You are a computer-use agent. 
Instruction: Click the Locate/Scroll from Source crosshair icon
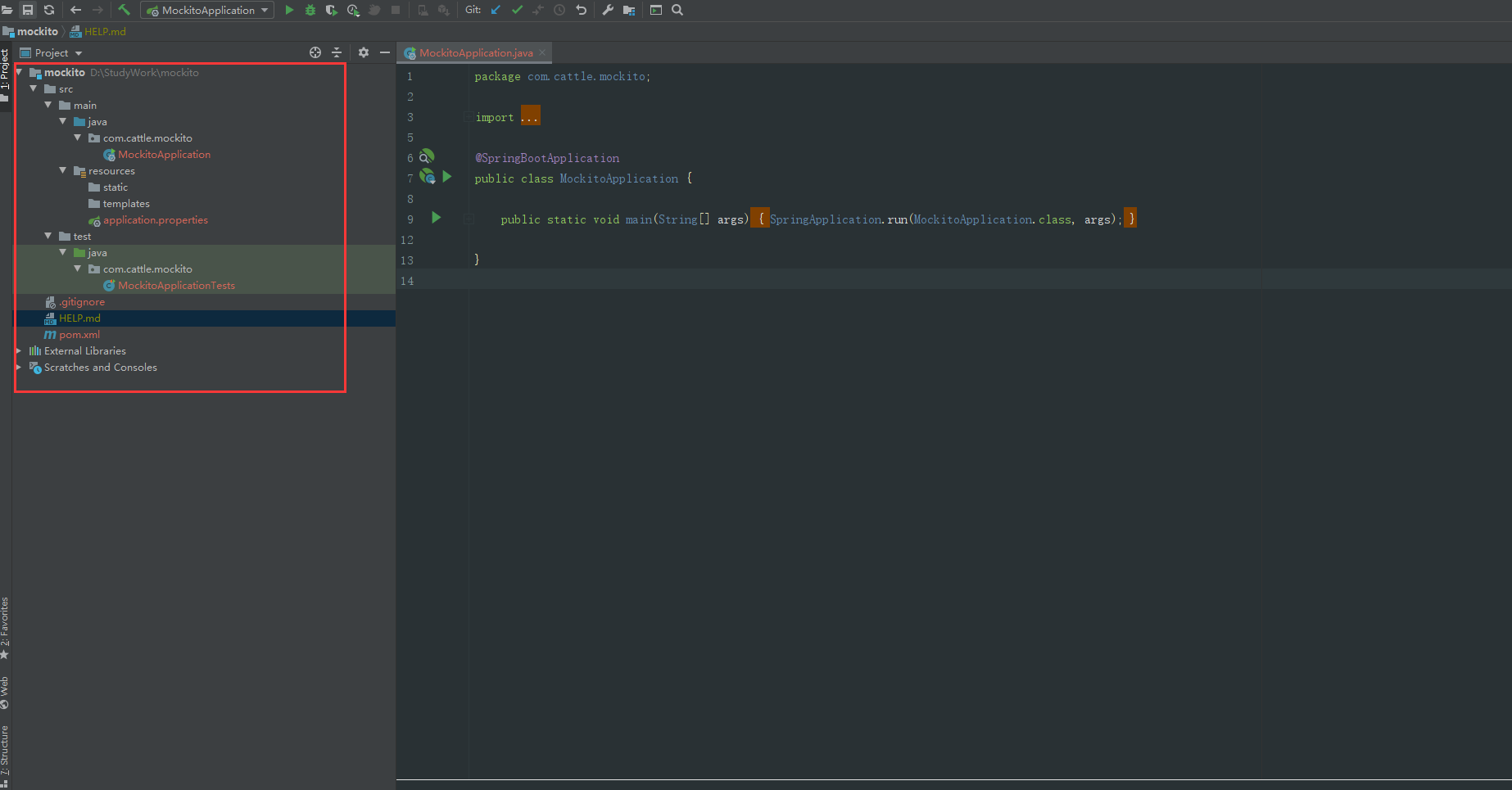tap(315, 52)
